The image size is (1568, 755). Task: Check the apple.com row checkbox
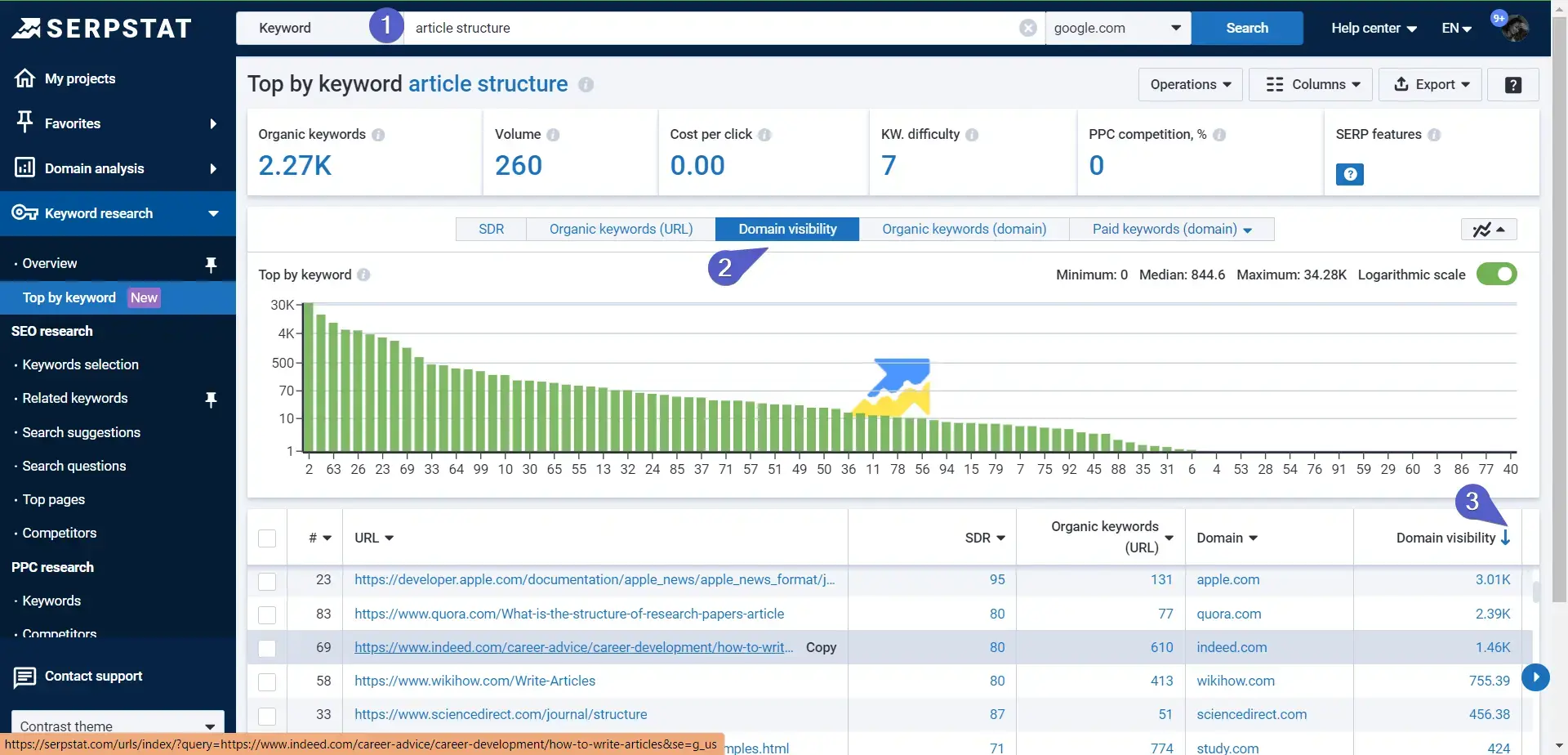tap(267, 582)
